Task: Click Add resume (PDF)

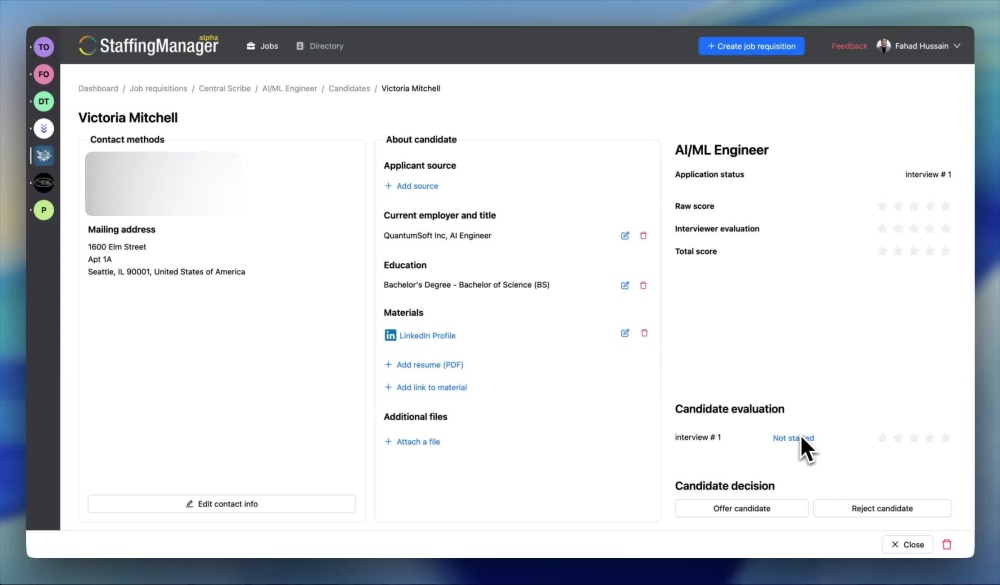Action: coord(424,365)
